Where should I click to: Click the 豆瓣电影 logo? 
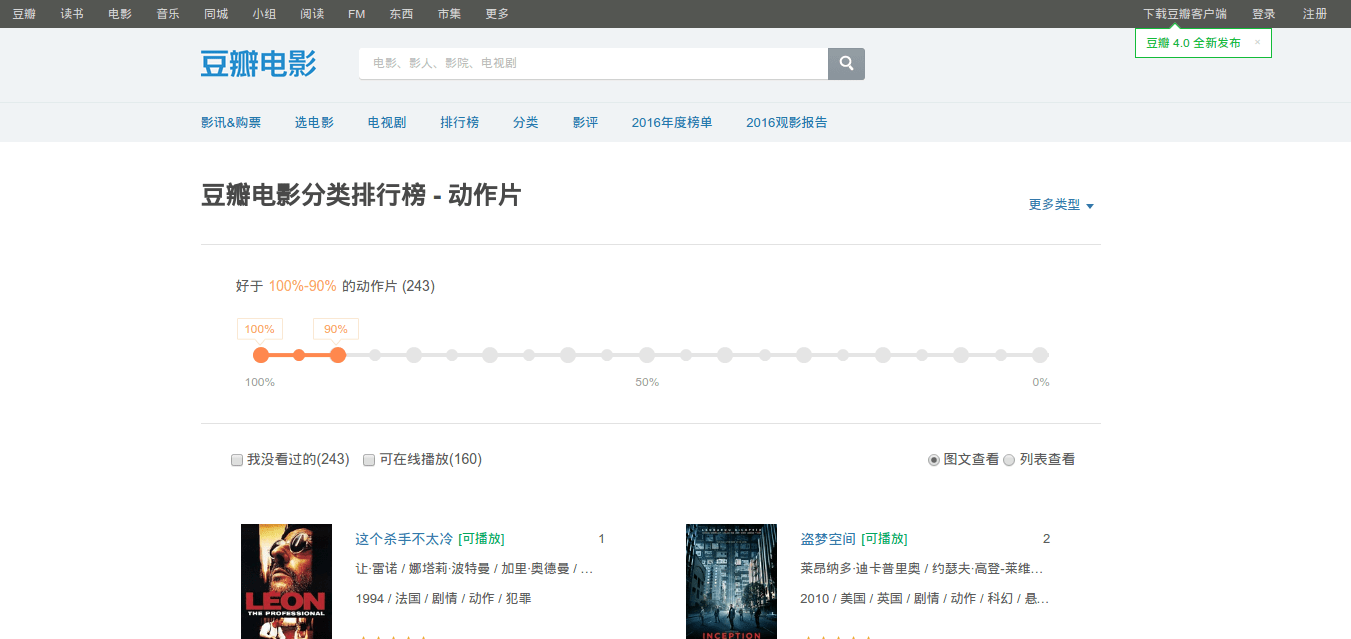point(258,64)
